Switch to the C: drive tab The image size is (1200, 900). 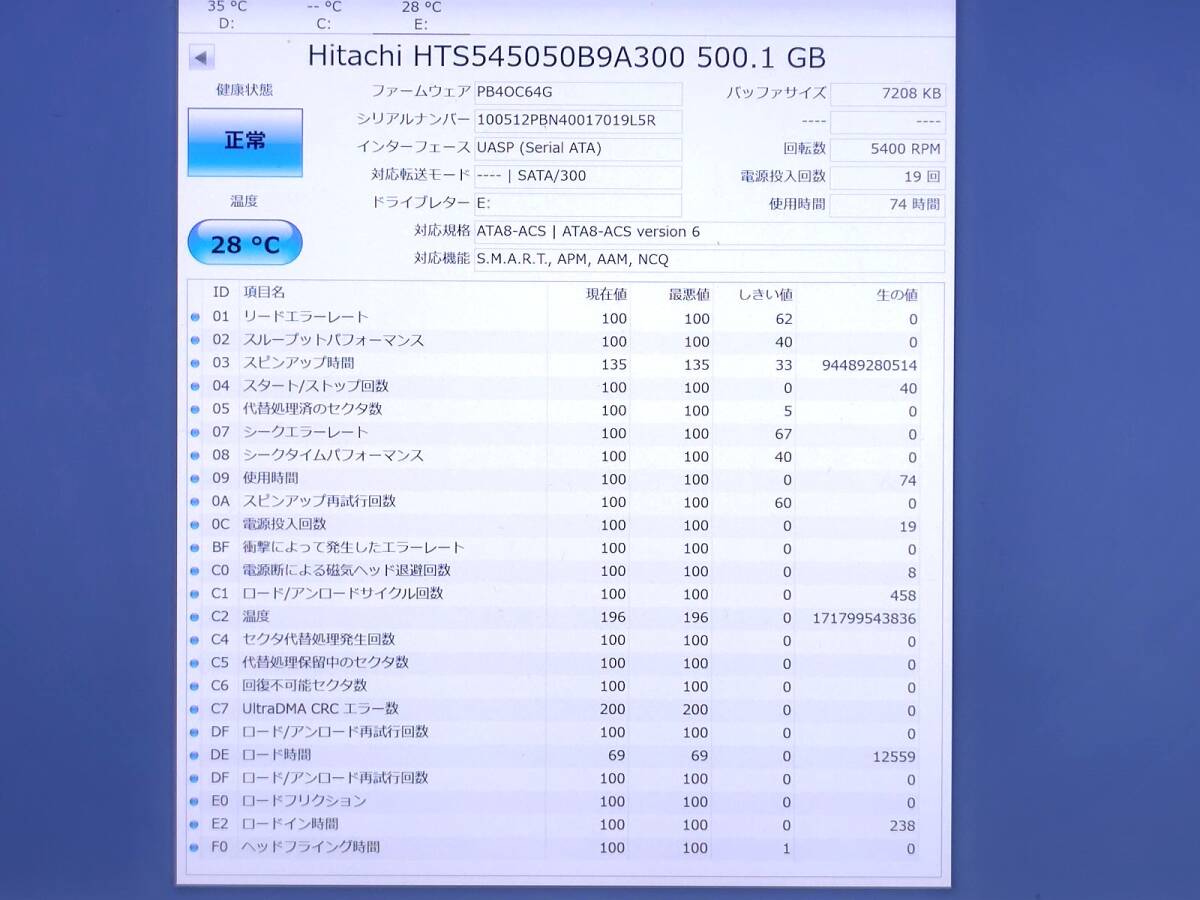tap(324, 15)
